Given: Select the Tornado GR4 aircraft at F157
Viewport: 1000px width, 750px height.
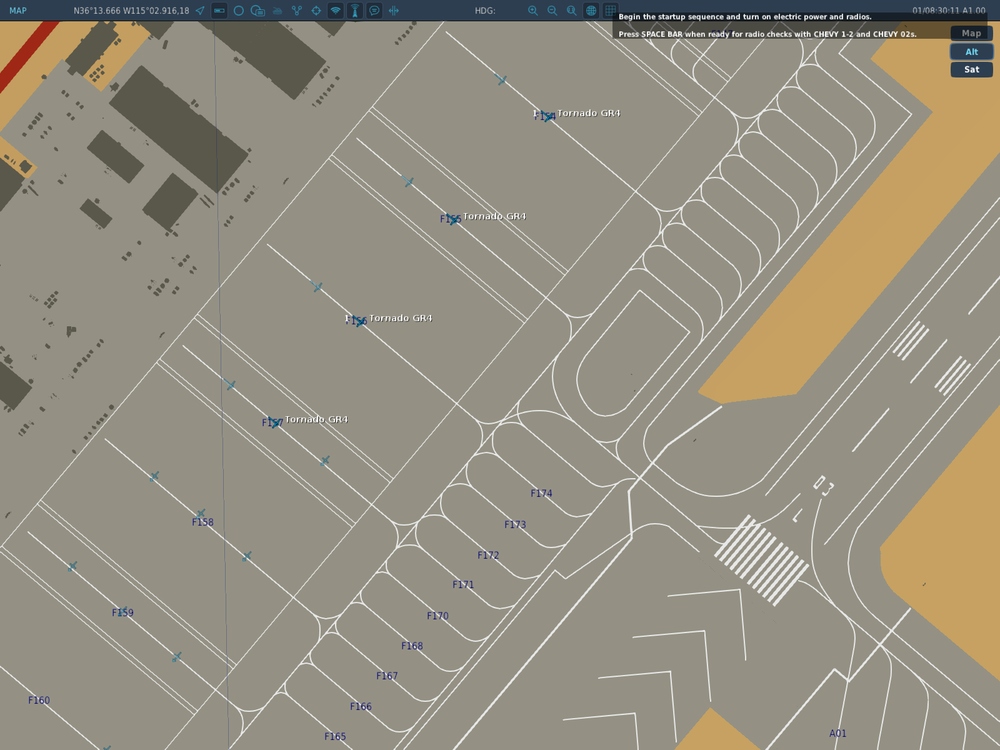Looking at the screenshot, I should click(x=274, y=422).
